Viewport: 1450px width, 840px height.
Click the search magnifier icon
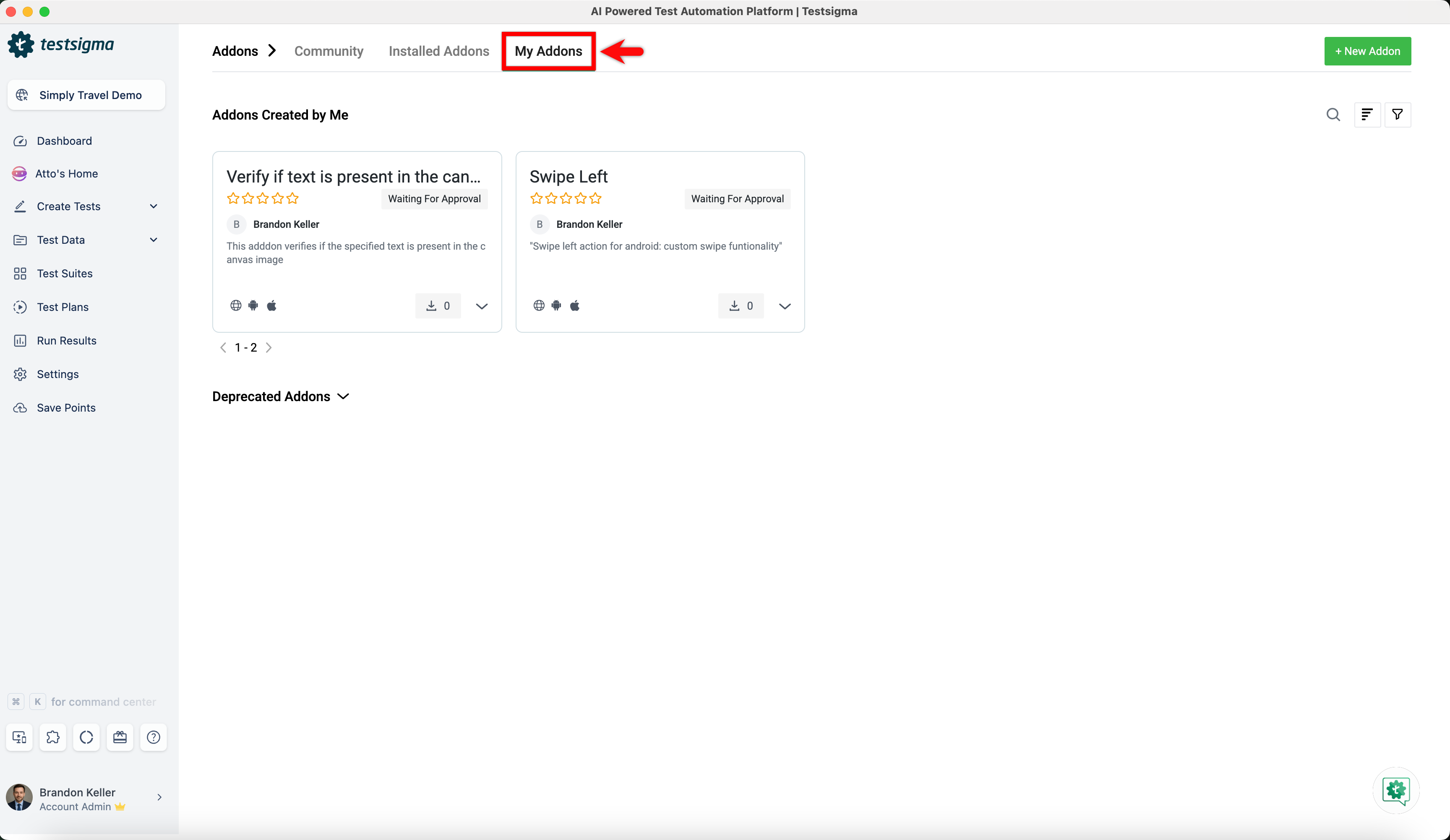pyautogui.click(x=1333, y=115)
